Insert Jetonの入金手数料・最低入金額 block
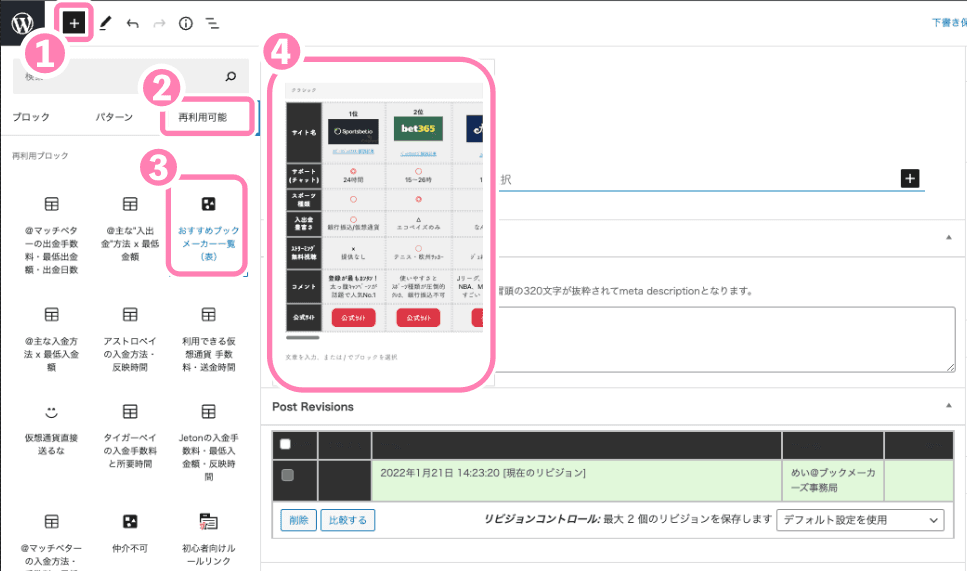 click(x=208, y=443)
